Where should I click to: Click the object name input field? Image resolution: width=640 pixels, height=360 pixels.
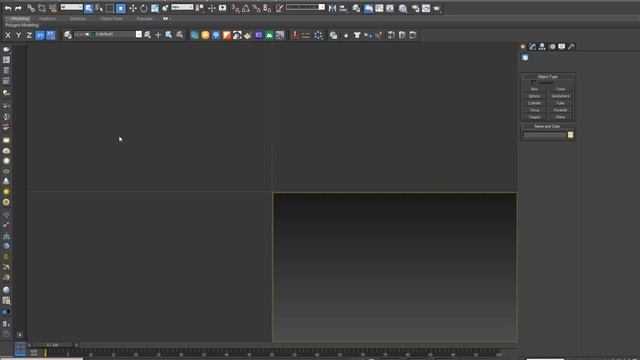pos(545,135)
